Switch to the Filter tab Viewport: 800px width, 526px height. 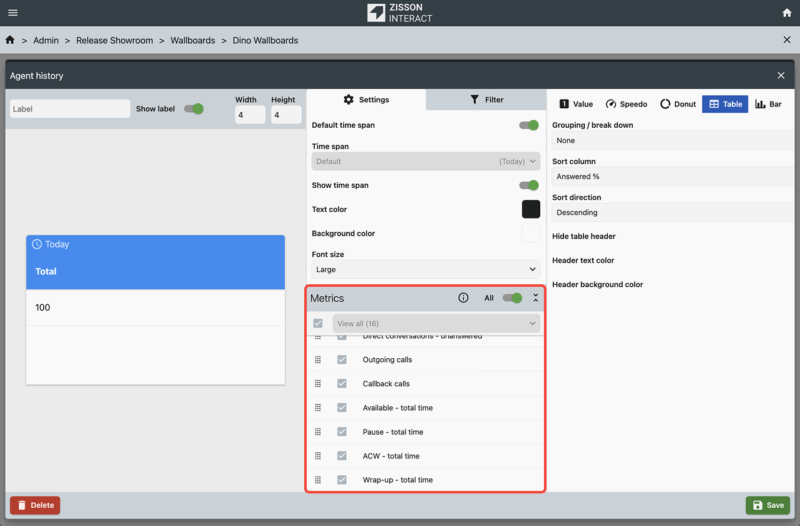486,100
